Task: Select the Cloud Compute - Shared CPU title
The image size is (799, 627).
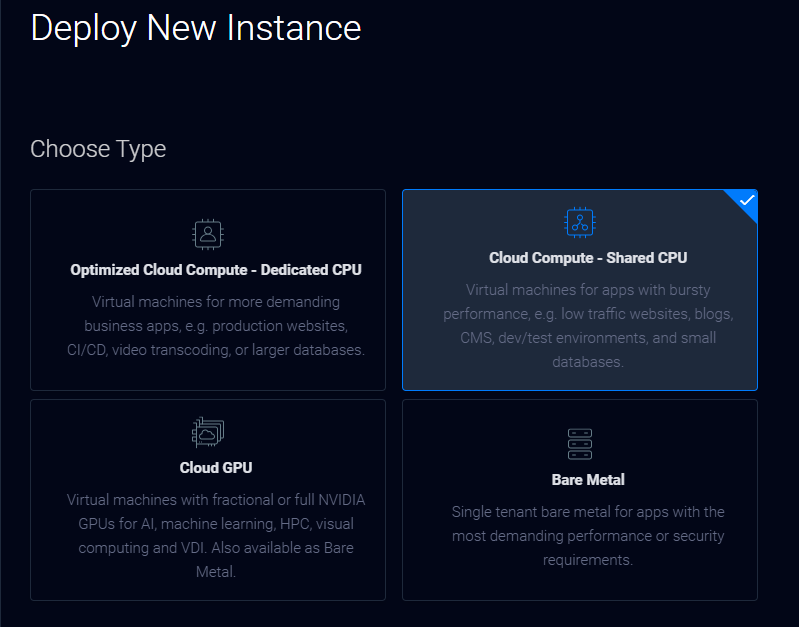Action: coord(588,258)
